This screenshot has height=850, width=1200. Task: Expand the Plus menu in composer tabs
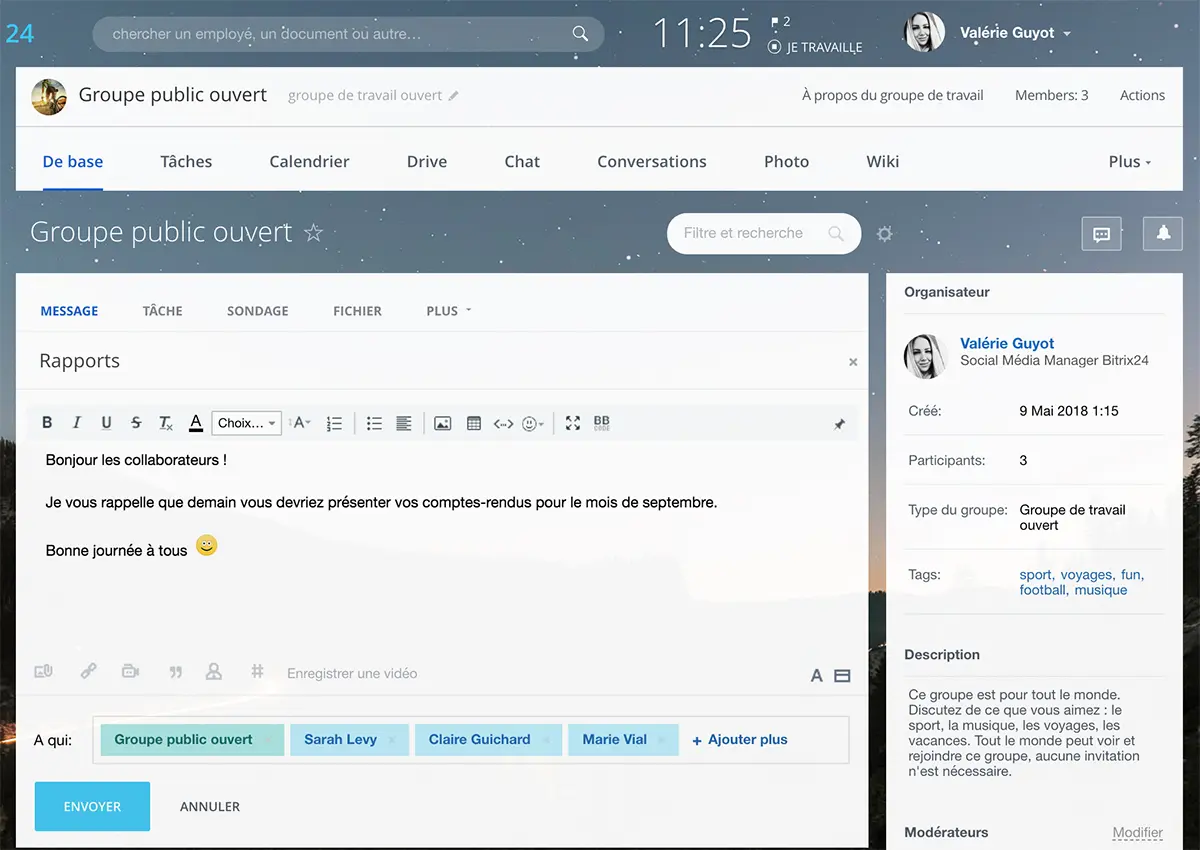[448, 311]
